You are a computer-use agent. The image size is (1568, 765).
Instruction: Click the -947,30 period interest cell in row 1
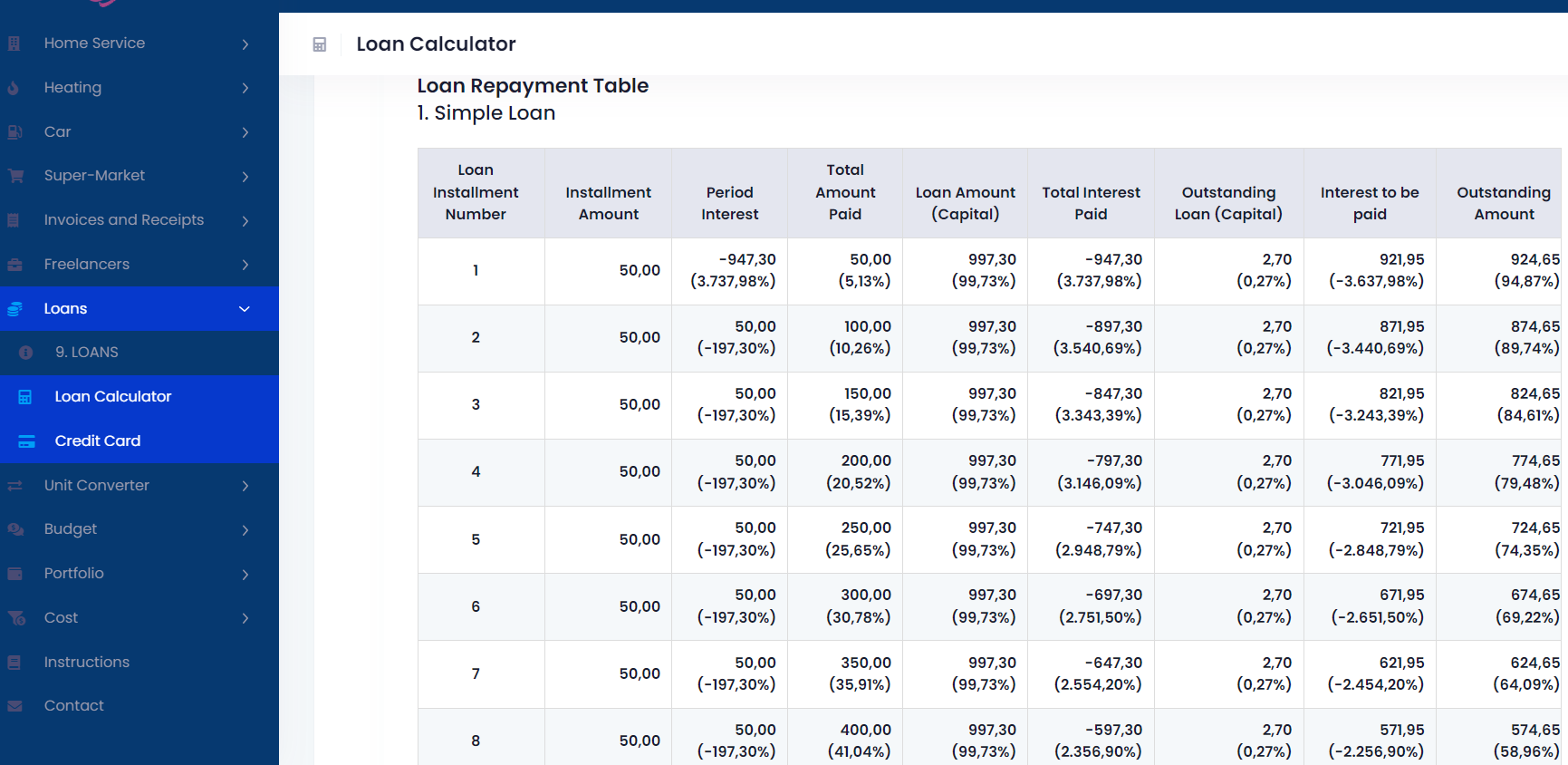tap(729, 271)
